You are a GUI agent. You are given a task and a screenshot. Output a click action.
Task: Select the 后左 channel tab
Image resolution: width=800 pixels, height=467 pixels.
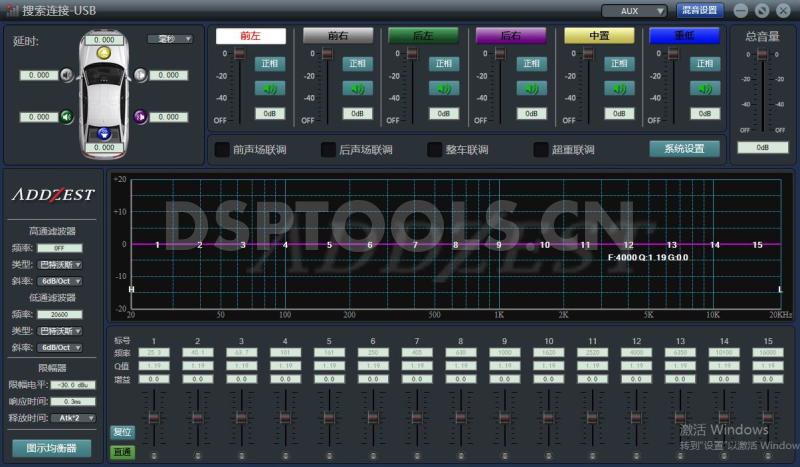click(422, 35)
